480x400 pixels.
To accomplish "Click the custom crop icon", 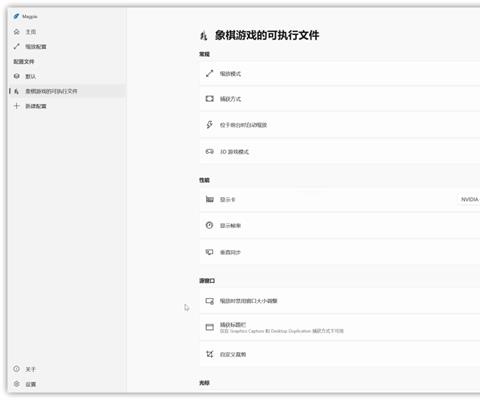I will tap(209, 354).
